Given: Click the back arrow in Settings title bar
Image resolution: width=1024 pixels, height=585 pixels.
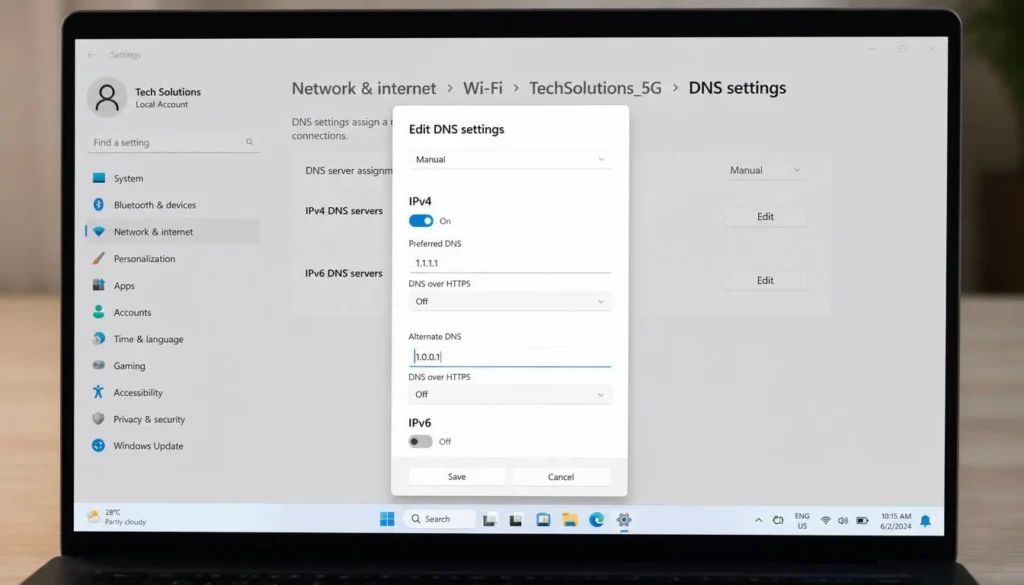Looking at the screenshot, I should tap(91, 55).
